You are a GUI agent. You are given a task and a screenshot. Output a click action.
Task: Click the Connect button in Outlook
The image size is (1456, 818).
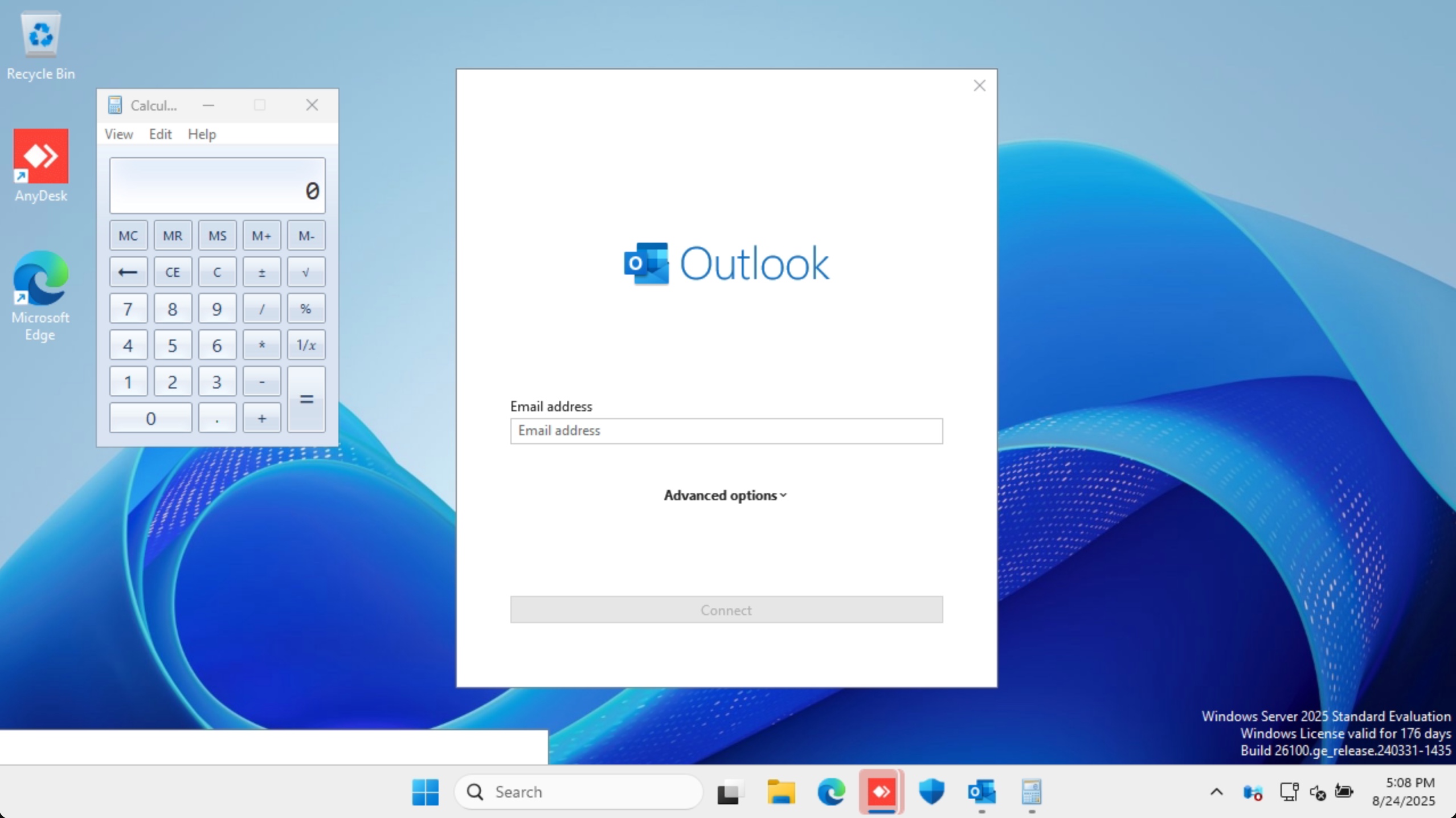(x=726, y=610)
